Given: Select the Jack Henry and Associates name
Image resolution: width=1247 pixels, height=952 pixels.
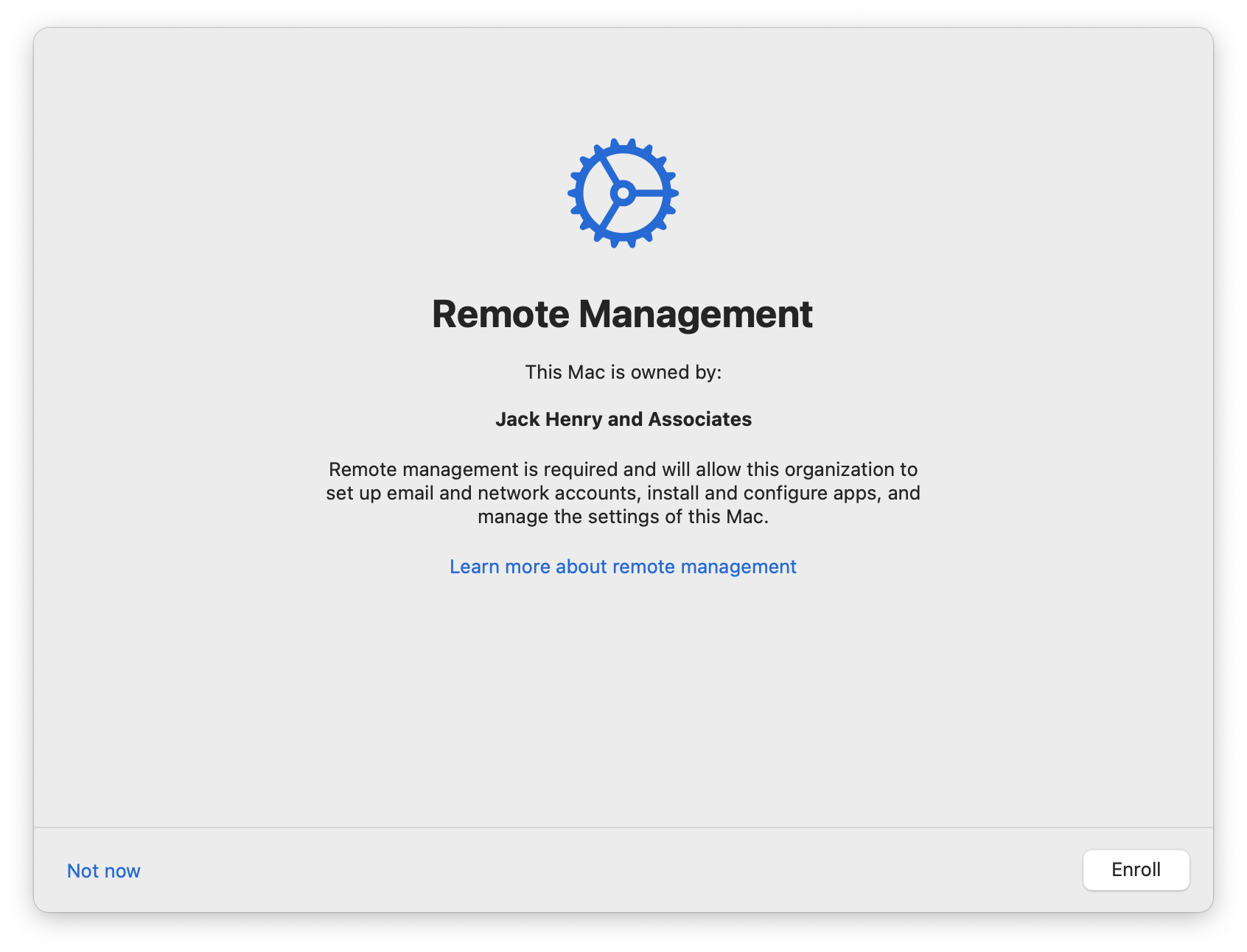Looking at the screenshot, I should 623,419.
